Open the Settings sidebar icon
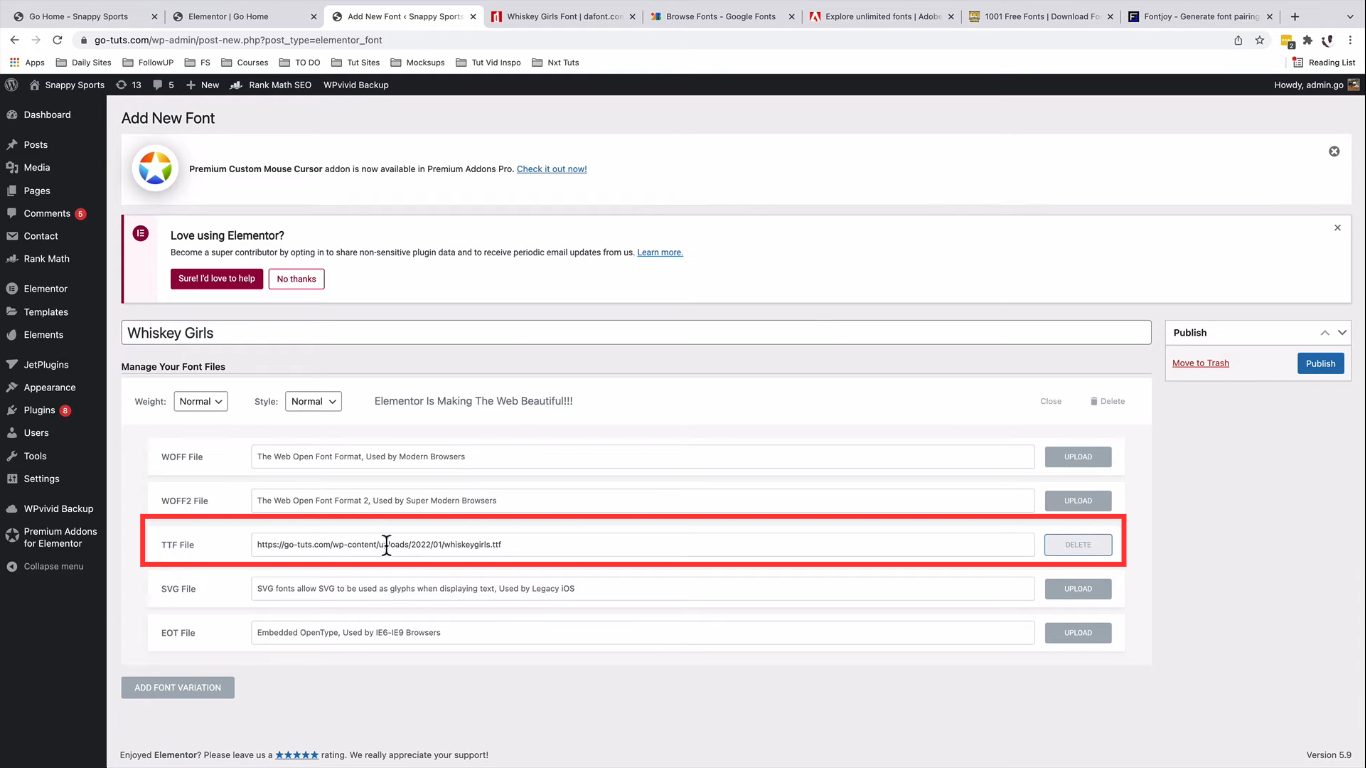 point(12,479)
